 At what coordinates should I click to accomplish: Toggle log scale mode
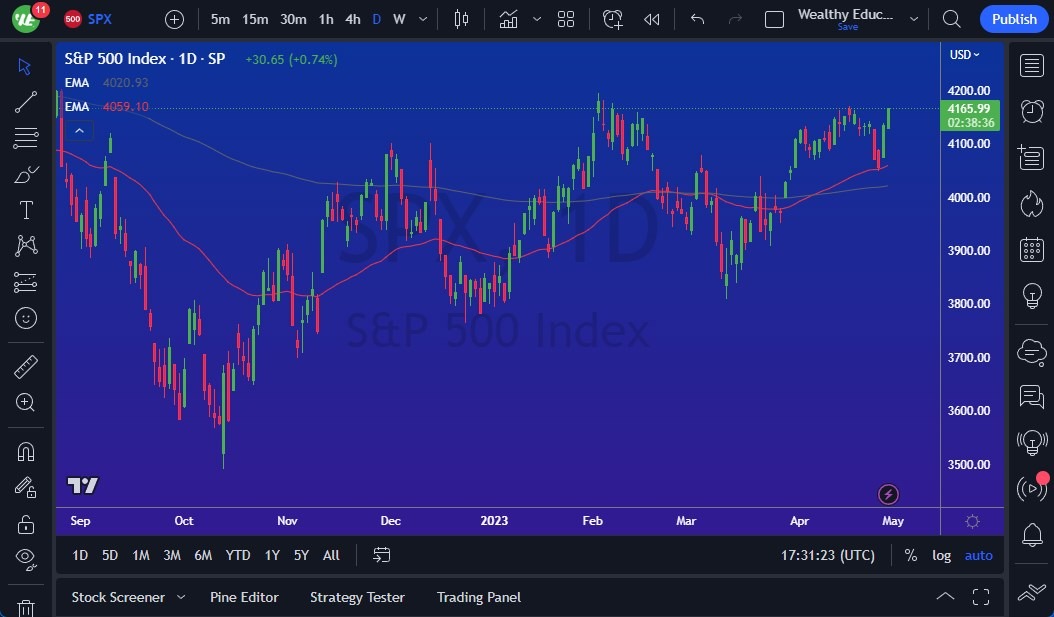click(x=941, y=555)
